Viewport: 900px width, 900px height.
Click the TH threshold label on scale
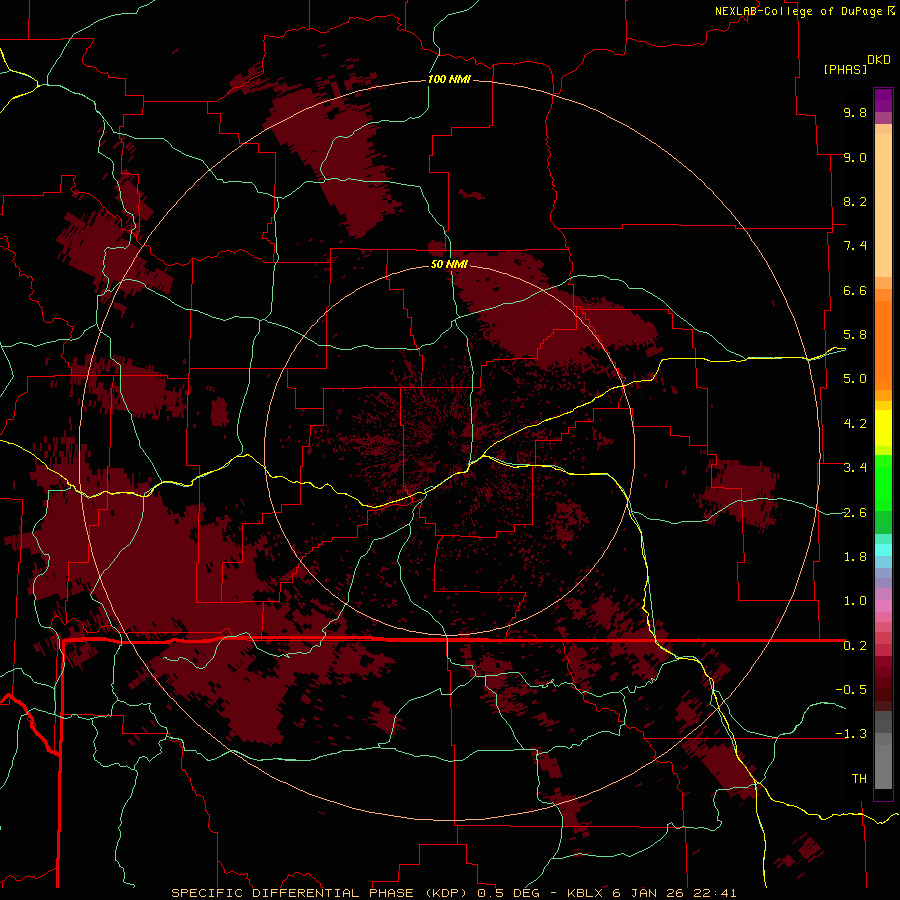tap(859, 779)
